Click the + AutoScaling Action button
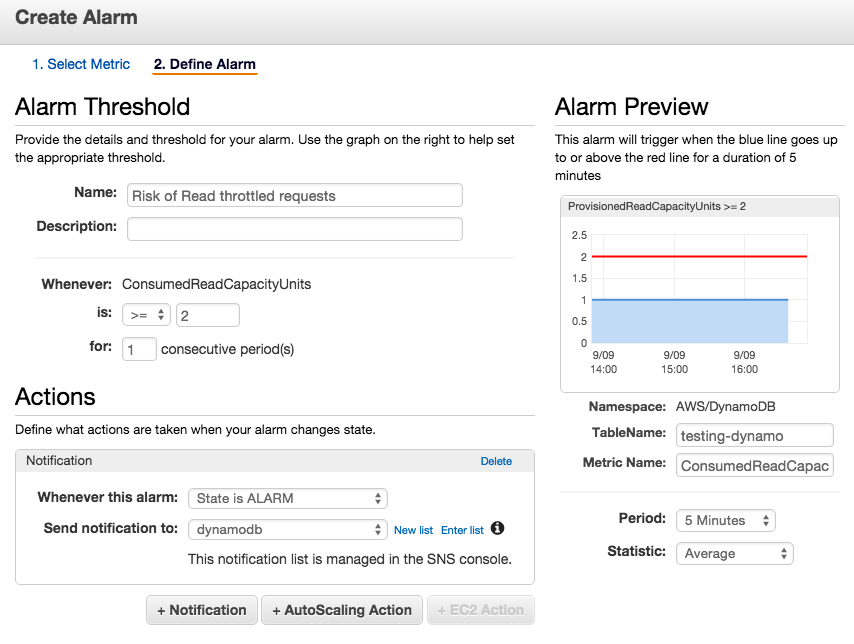The image size is (854, 644). [x=342, y=610]
